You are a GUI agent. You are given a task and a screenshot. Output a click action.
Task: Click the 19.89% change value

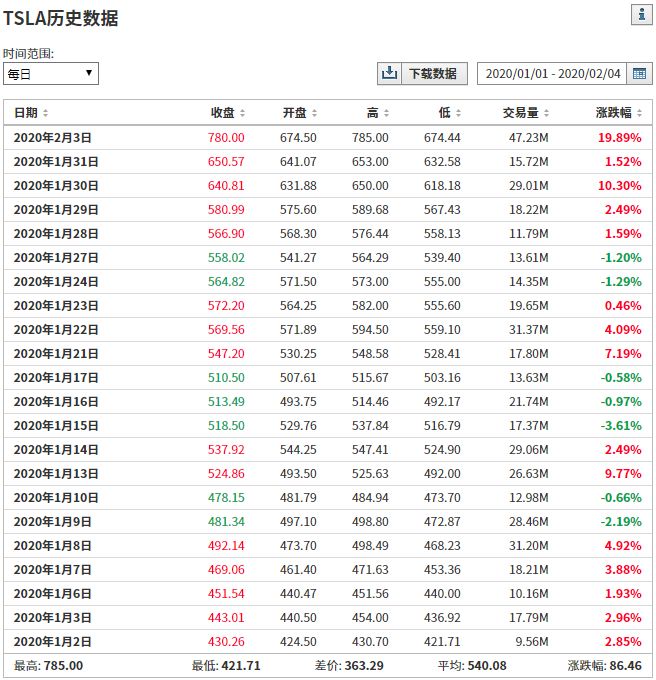click(x=620, y=138)
